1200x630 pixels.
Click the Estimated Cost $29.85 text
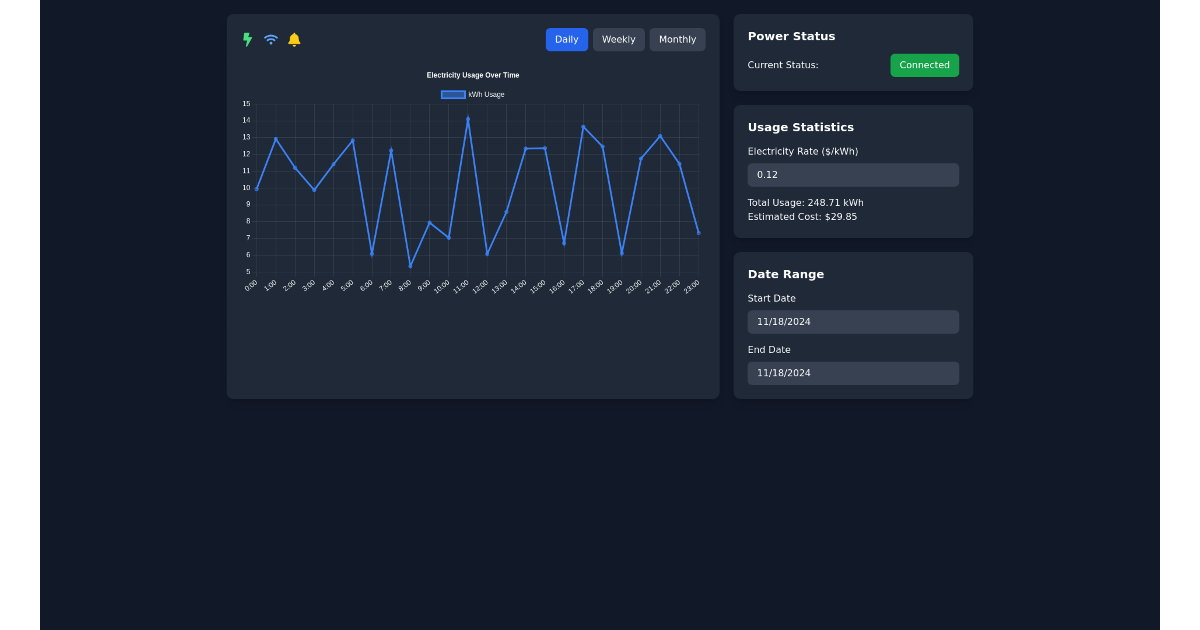pos(802,216)
